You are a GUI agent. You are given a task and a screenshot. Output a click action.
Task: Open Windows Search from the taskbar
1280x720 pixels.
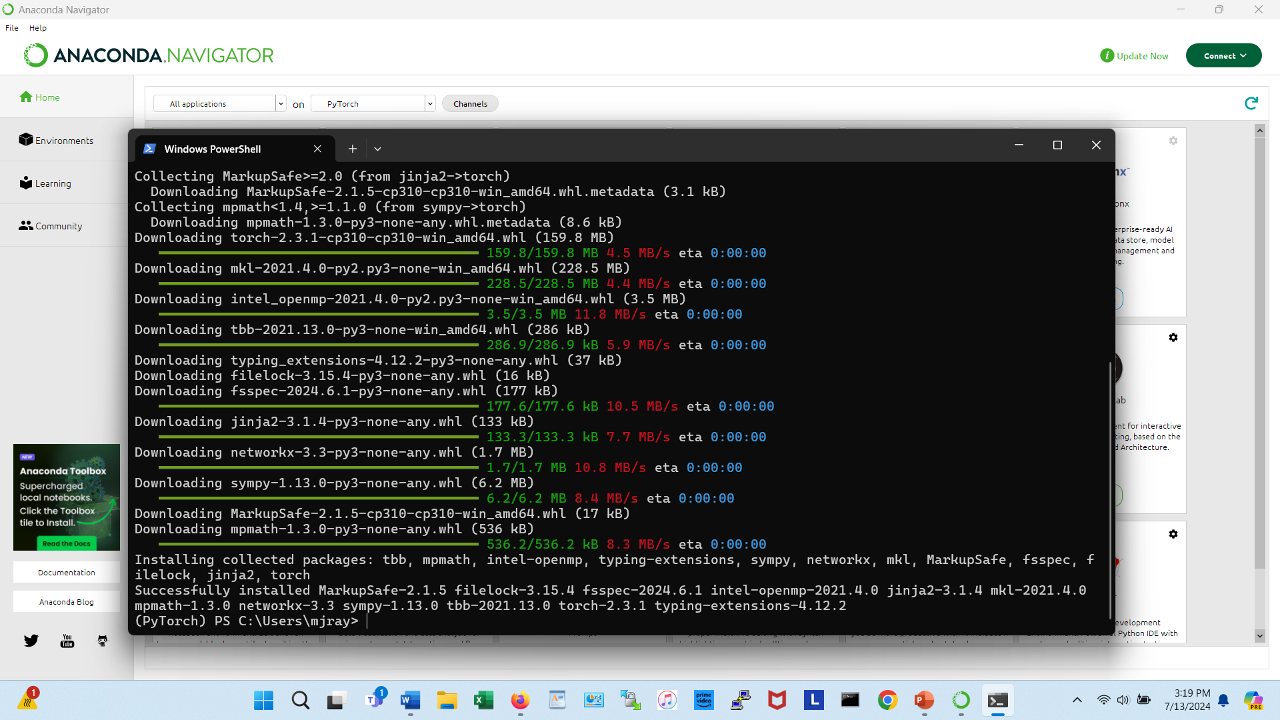pos(300,700)
